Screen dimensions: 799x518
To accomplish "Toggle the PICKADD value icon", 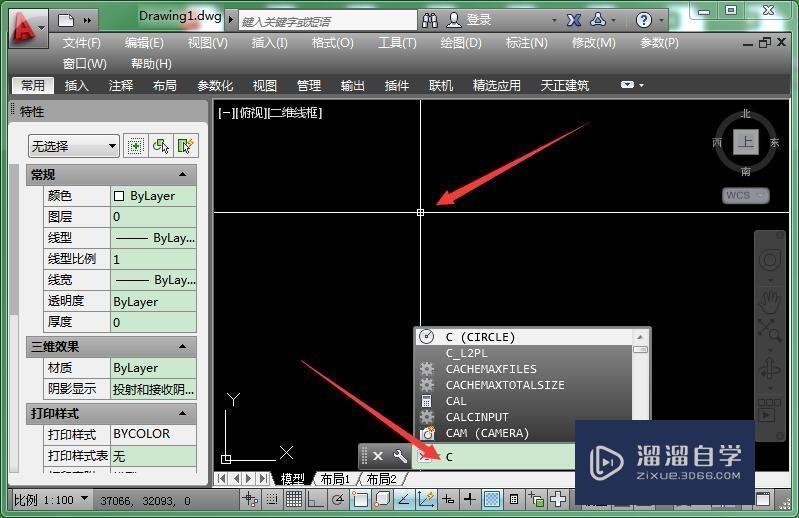I will tap(135, 147).
